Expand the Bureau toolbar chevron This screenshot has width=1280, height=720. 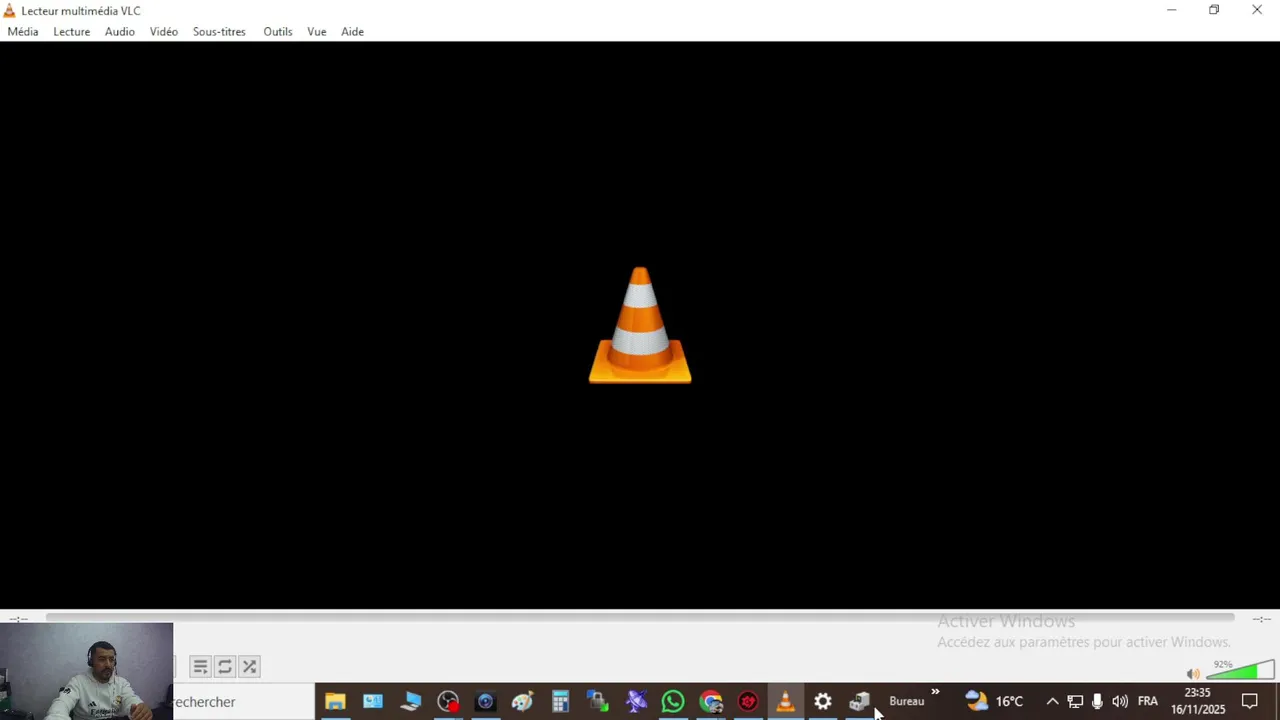click(x=935, y=692)
